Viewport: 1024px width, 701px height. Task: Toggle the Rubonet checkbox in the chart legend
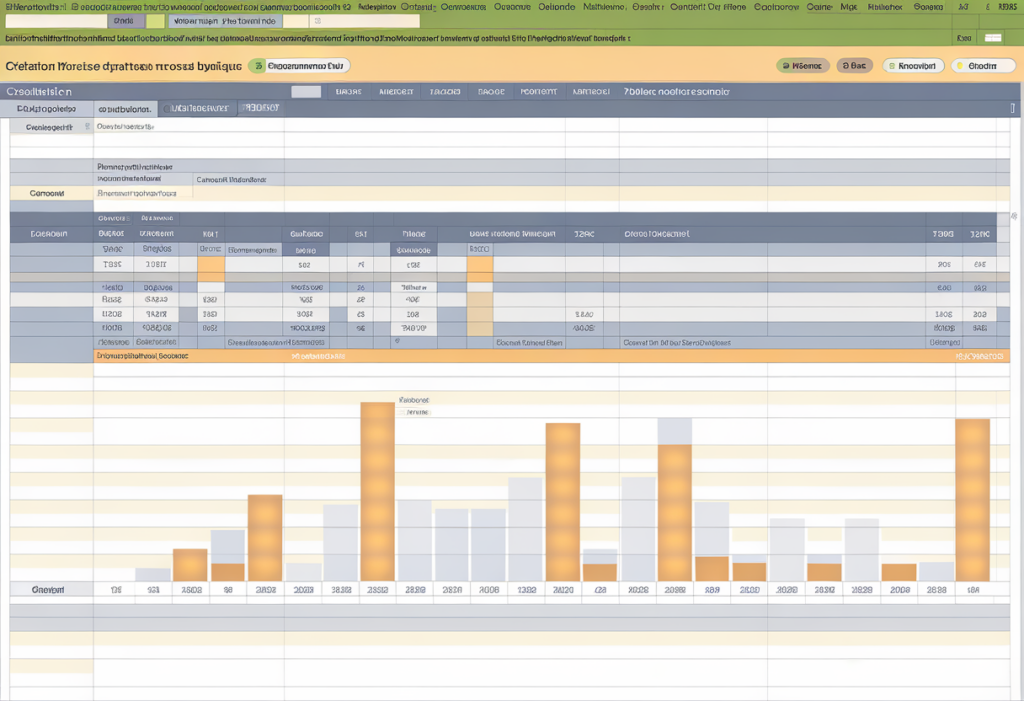(402, 398)
